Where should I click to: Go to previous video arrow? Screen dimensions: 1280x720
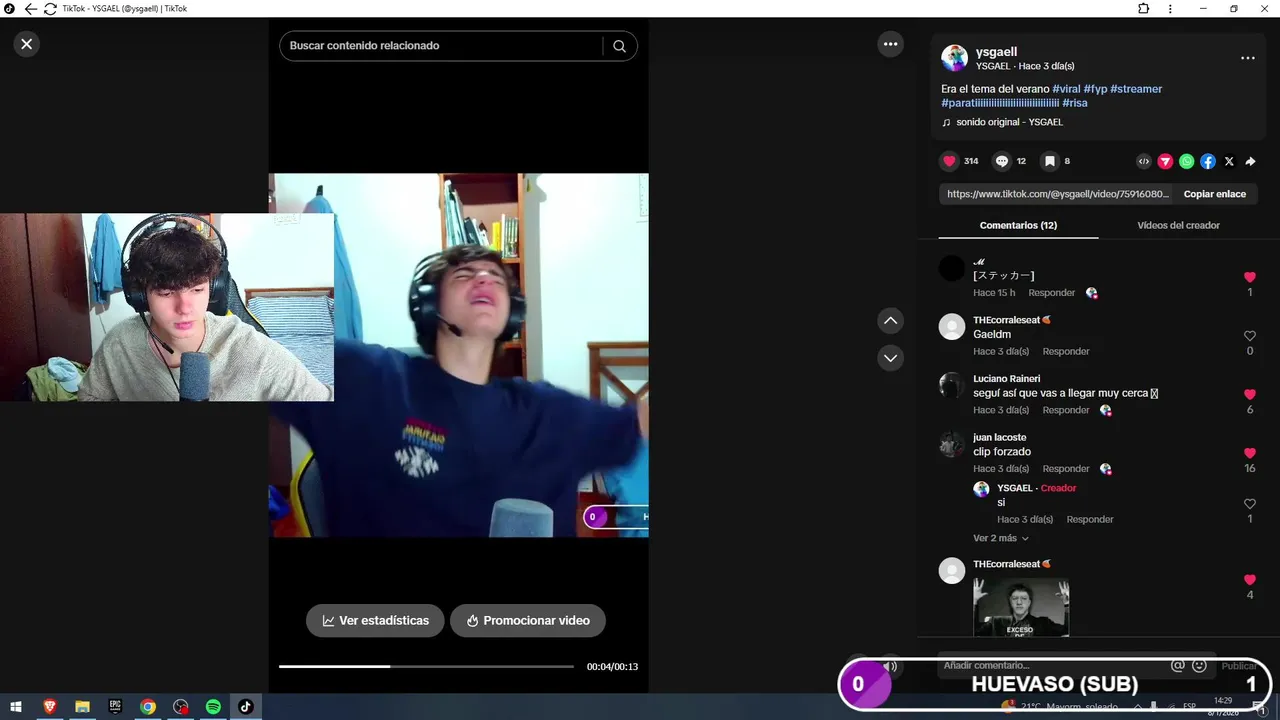click(x=890, y=321)
